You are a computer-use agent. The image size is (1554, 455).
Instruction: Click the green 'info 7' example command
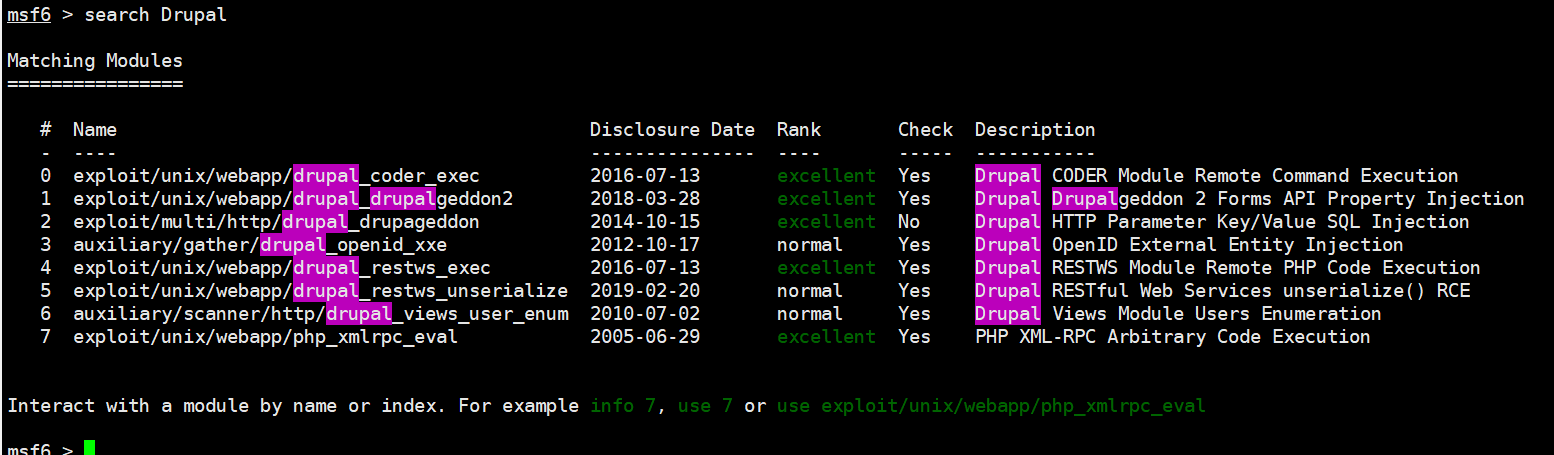pos(623,406)
